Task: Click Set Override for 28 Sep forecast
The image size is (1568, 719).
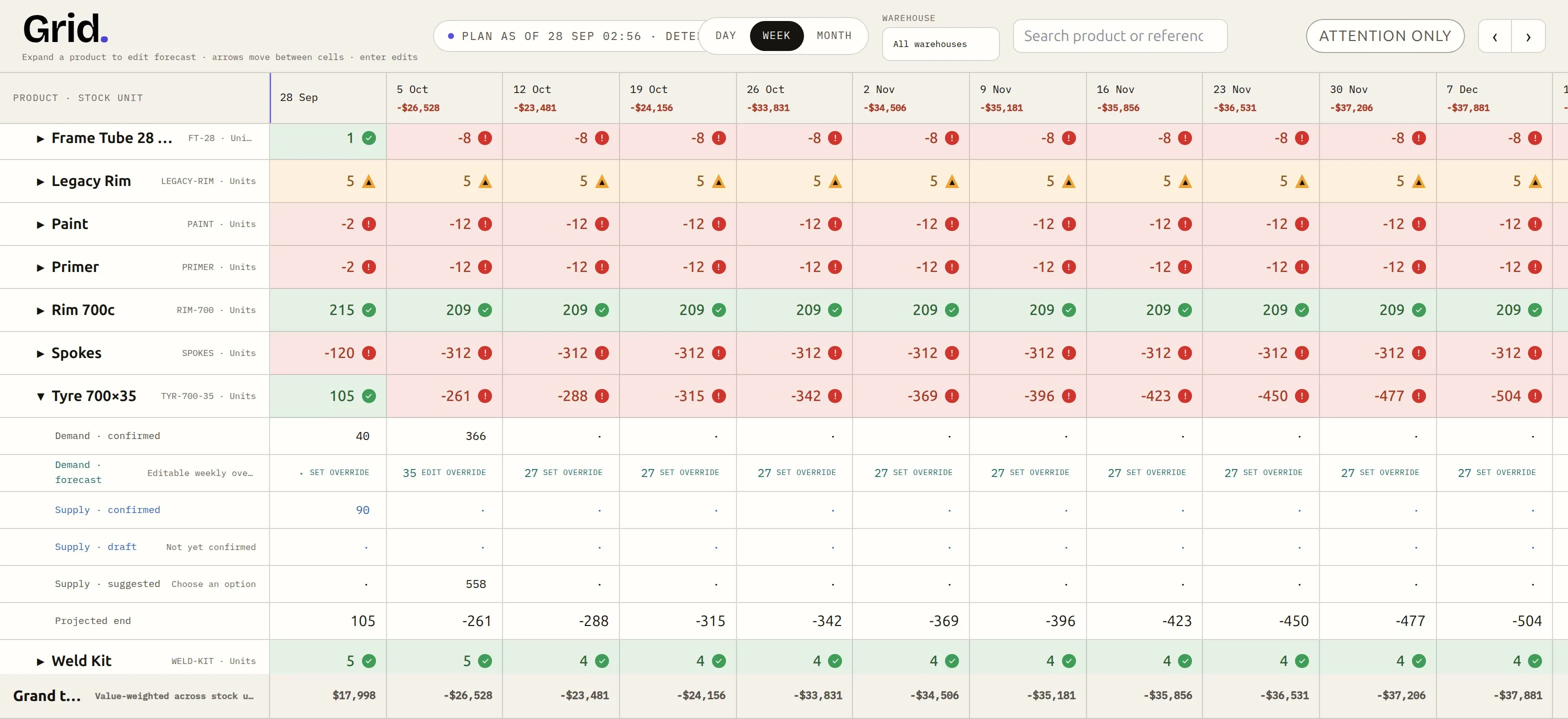Action: 339,472
